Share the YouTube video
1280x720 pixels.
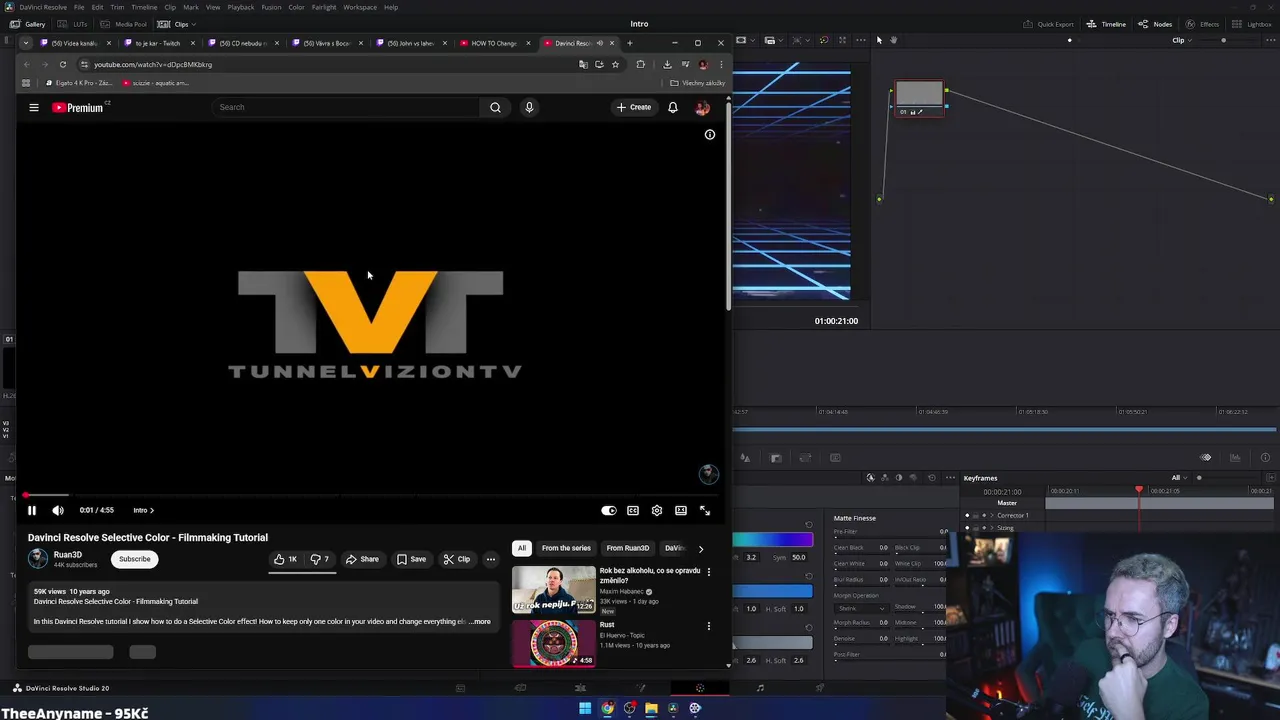(x=362, y=559)
